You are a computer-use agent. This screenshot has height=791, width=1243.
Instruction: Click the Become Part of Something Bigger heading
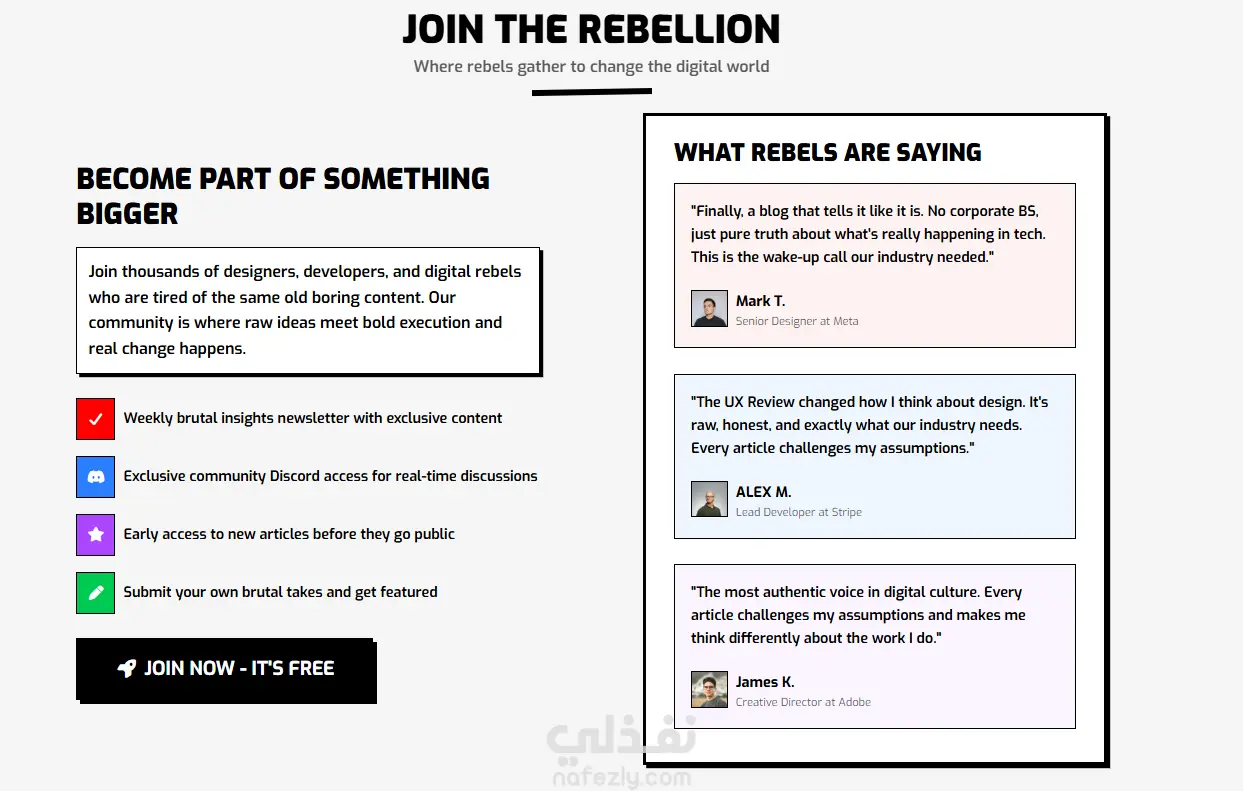tap(283, 196)
